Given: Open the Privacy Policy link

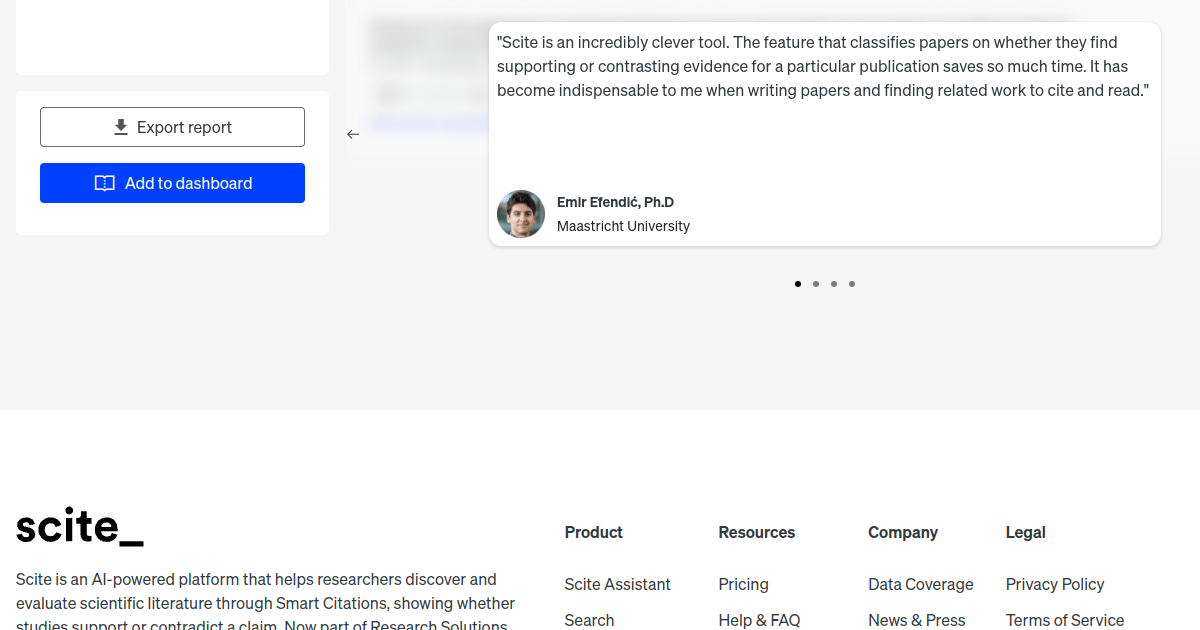Looking at the screenshot, I should pyautogui.click(x=1055, y=584).
